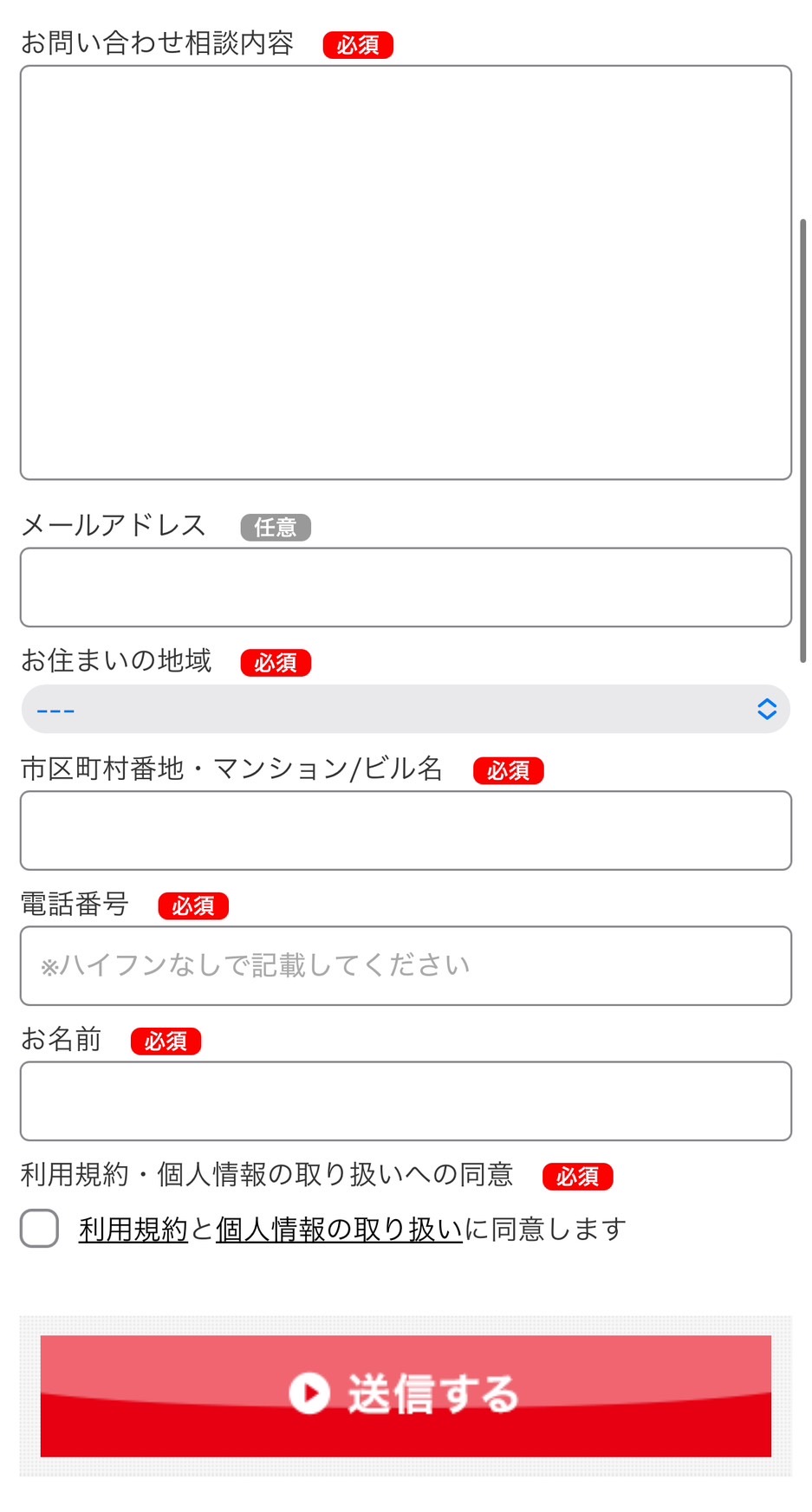The height and width of the screenshot is (1512, 812).
Task: Click the gray 任意 badge beside メールアドレス
Action: pos(276,527)
